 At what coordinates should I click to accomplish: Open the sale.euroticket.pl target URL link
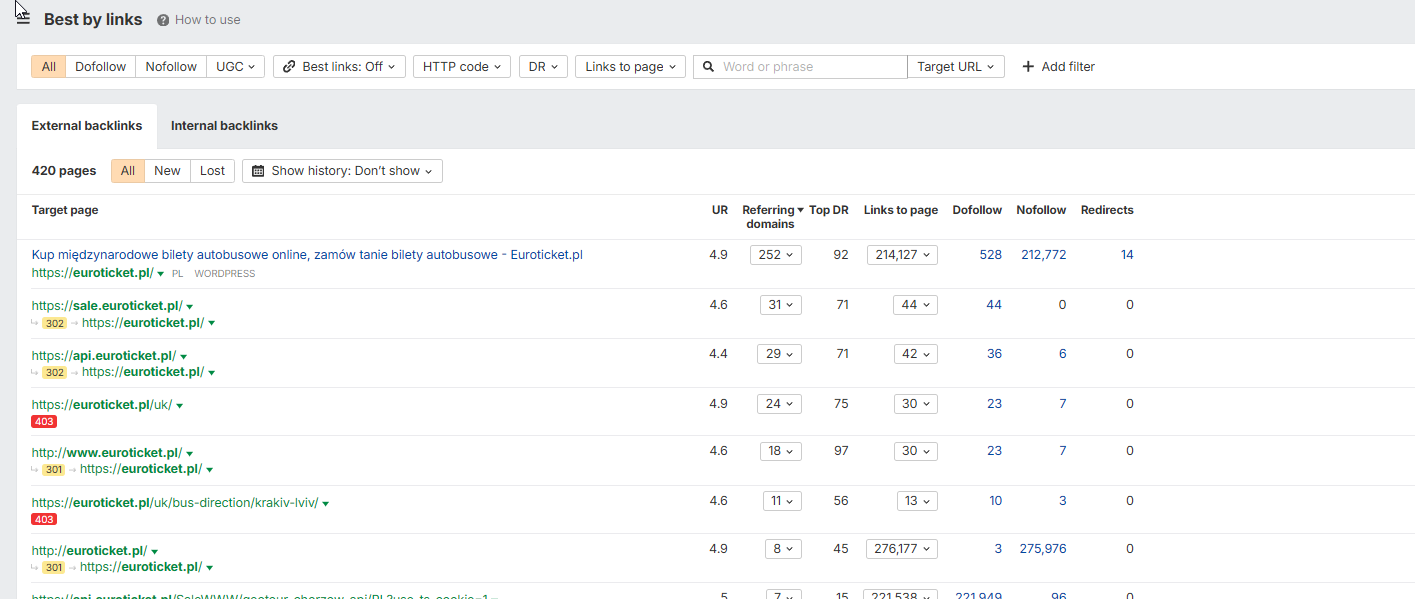107,306
